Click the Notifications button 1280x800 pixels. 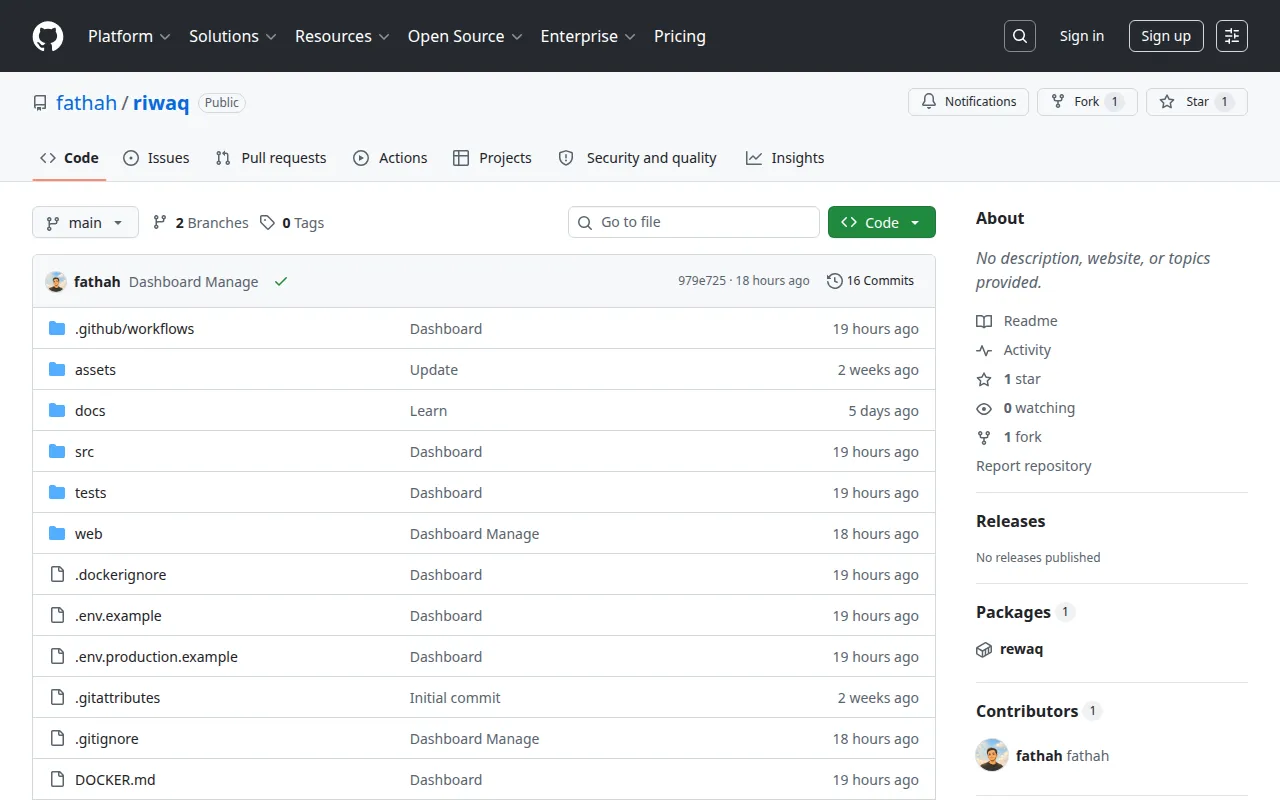click(x=968, y=102)
